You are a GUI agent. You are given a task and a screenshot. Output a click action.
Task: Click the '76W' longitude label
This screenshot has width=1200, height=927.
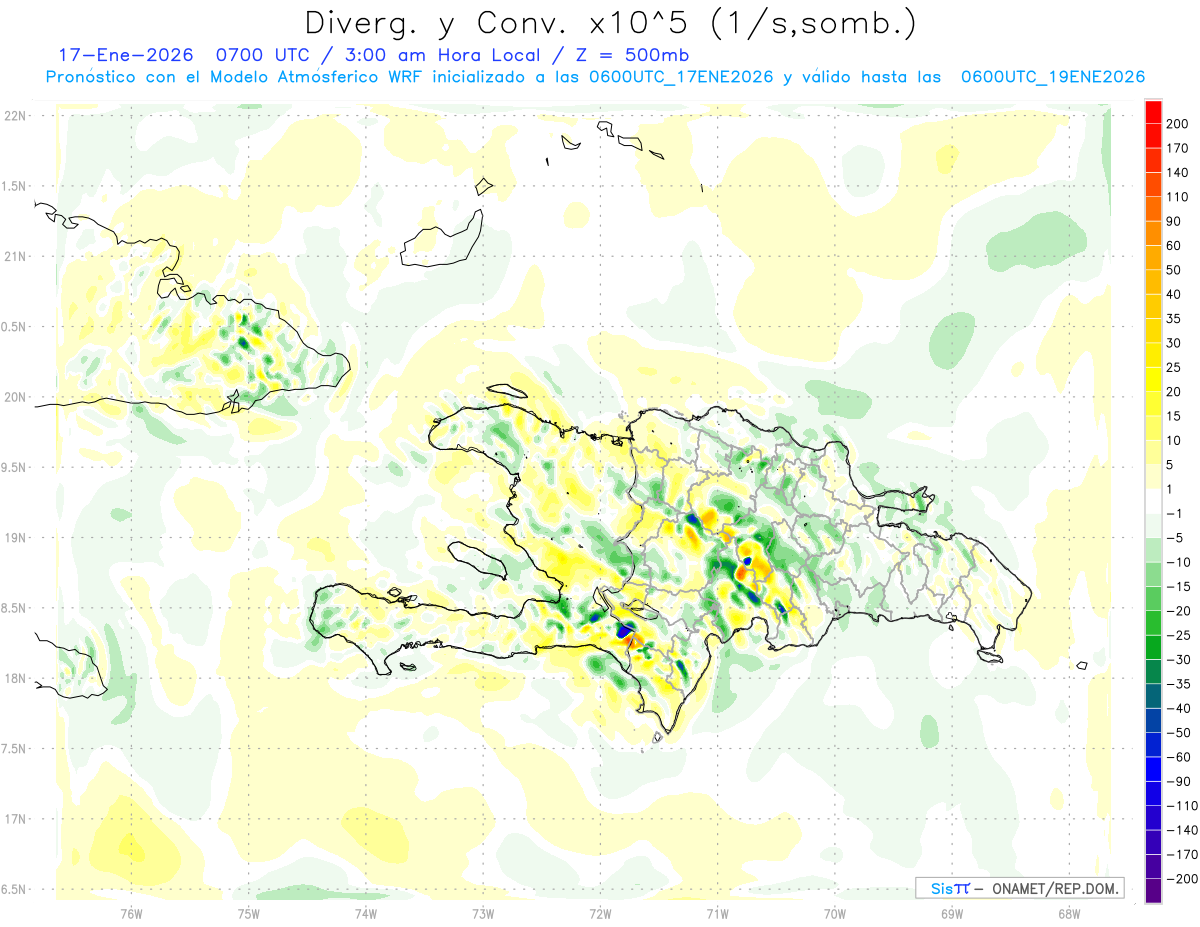point(131,913)
